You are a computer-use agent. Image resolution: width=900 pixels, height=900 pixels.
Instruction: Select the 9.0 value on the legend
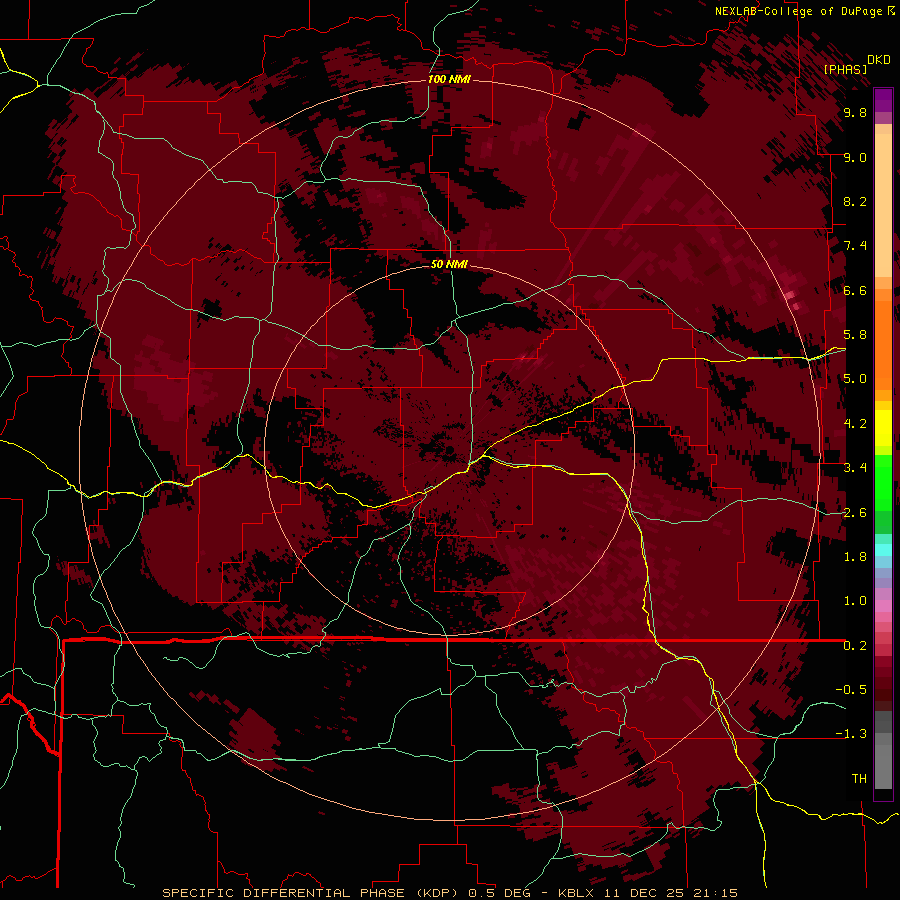[x=855, y=157]
